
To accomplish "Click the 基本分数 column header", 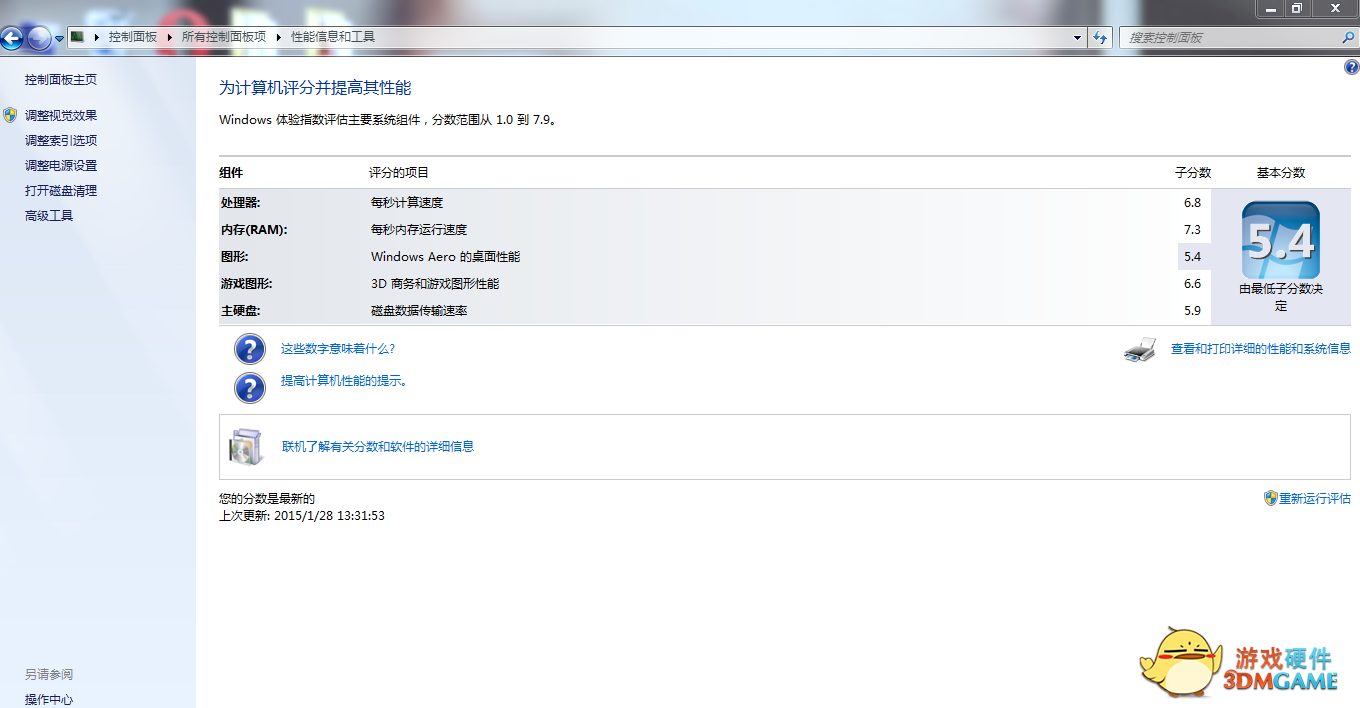I will (x=1281, y=173).
